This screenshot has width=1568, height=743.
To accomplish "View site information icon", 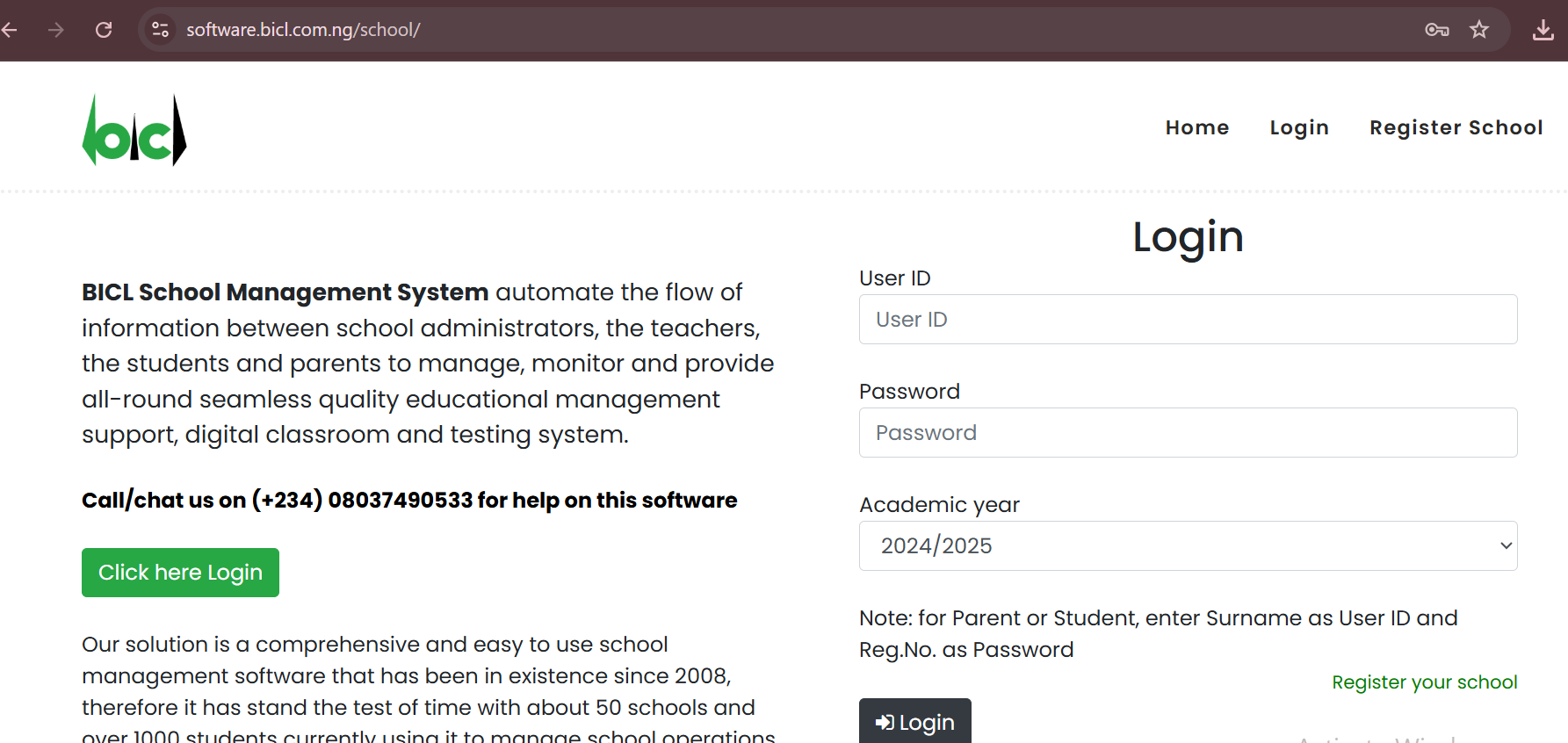I will click(x=160, y=30).
